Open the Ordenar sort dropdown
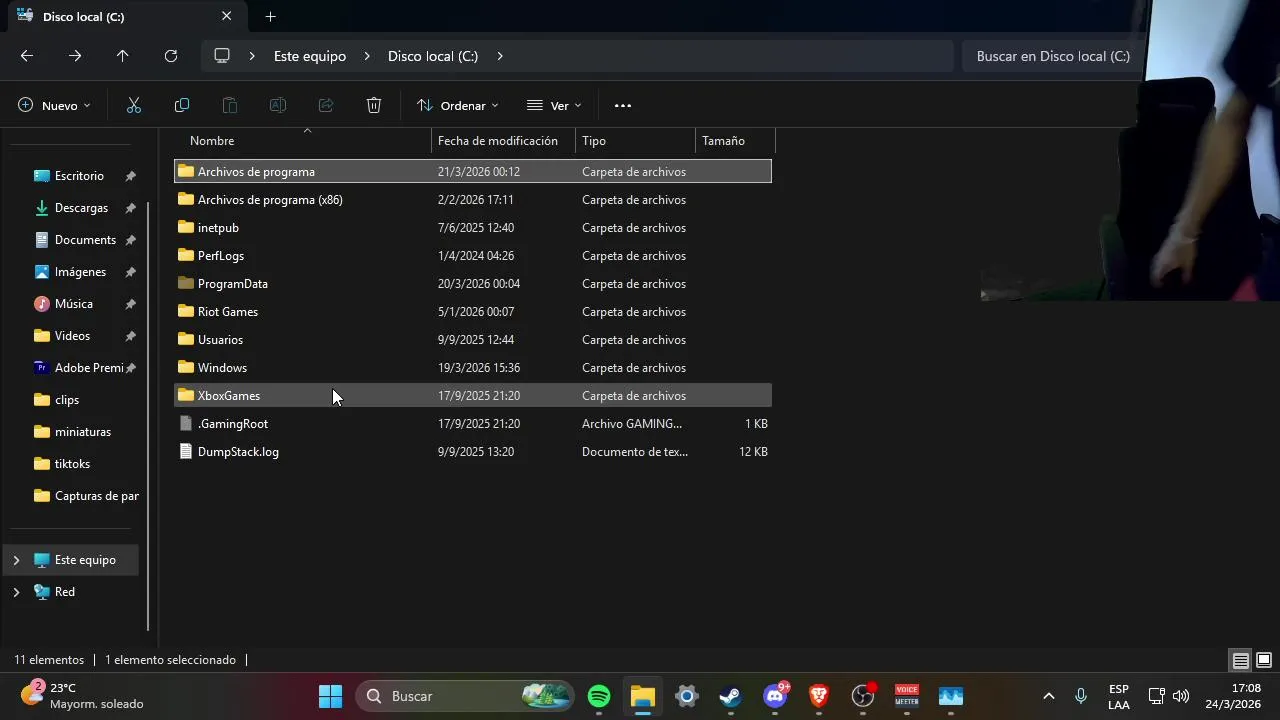 (x=457, y=105)
